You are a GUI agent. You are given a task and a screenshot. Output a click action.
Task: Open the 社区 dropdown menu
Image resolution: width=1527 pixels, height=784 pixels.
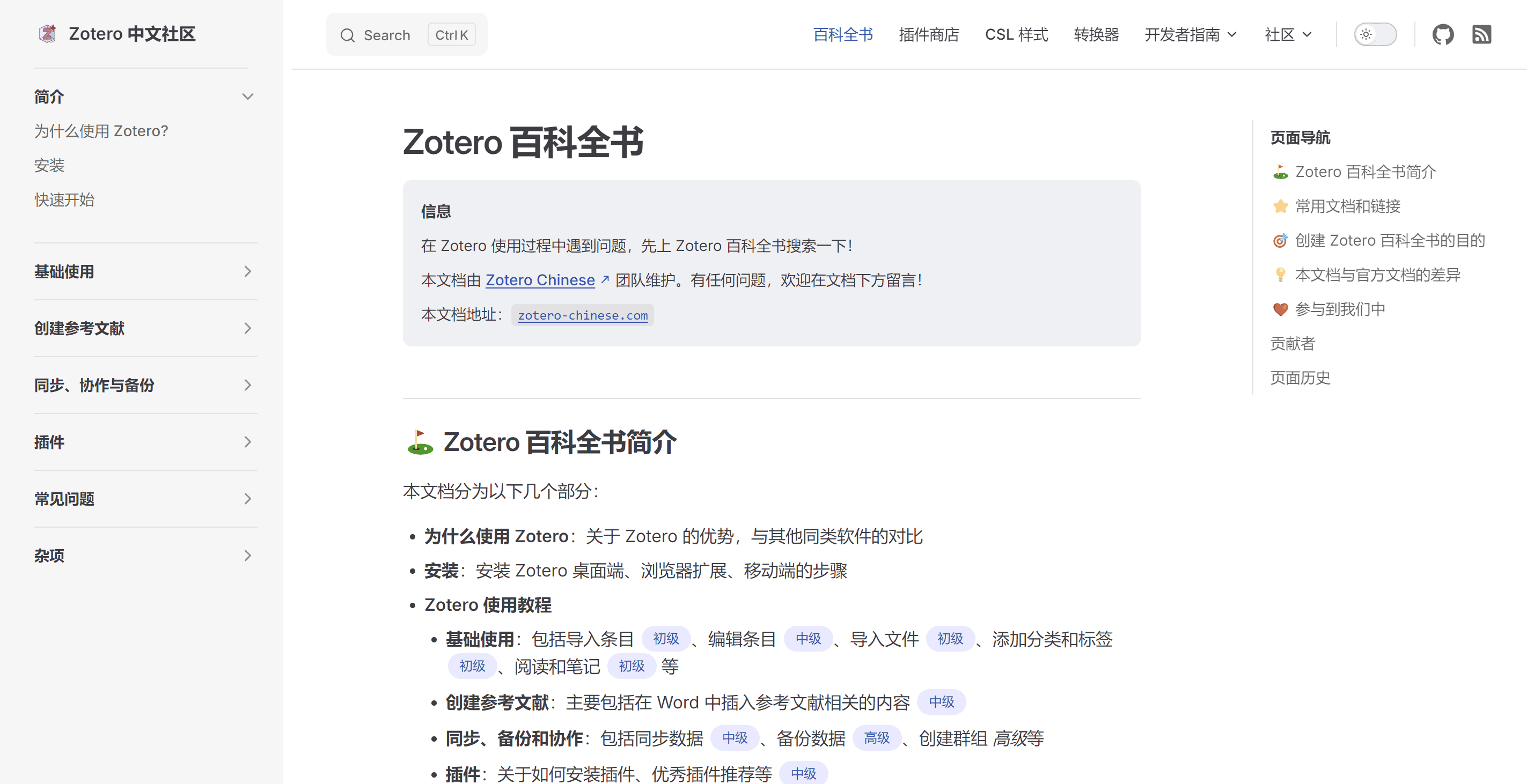click(x=1288, y=34)
